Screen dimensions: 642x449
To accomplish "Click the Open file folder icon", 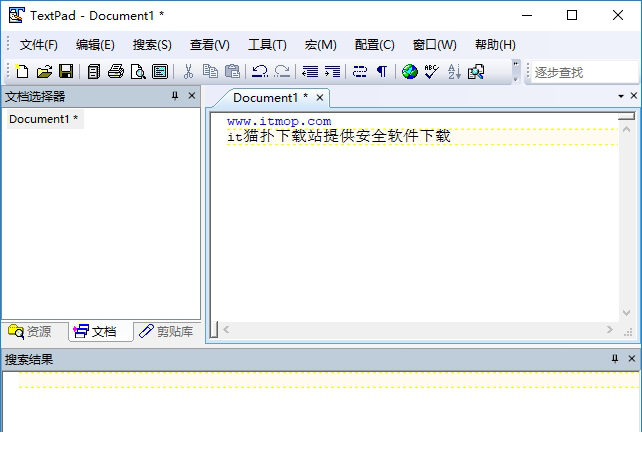I will pos(44,72).
